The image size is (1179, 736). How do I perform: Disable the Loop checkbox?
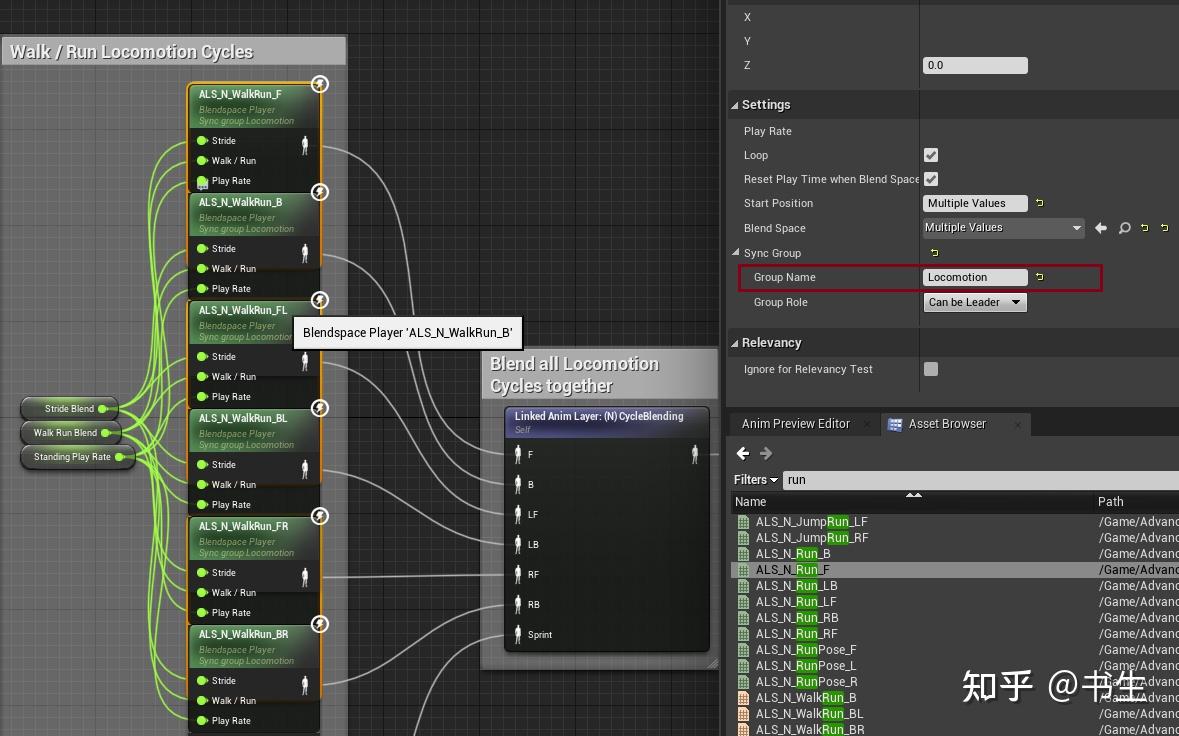pyautogui.click(x=930, y=155)
